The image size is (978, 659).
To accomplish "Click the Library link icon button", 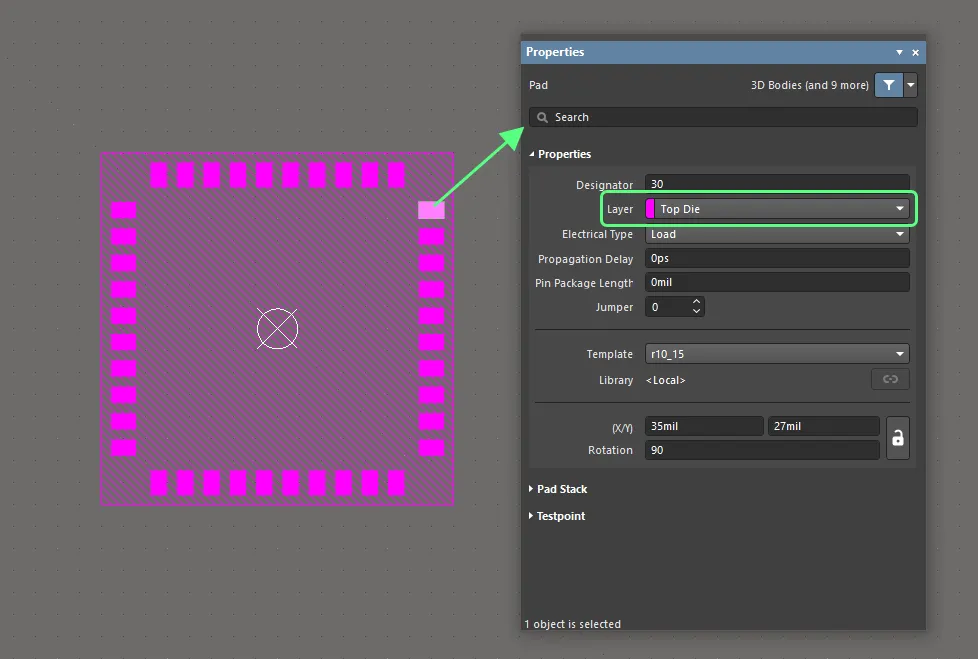I will (x=889, y=379).
